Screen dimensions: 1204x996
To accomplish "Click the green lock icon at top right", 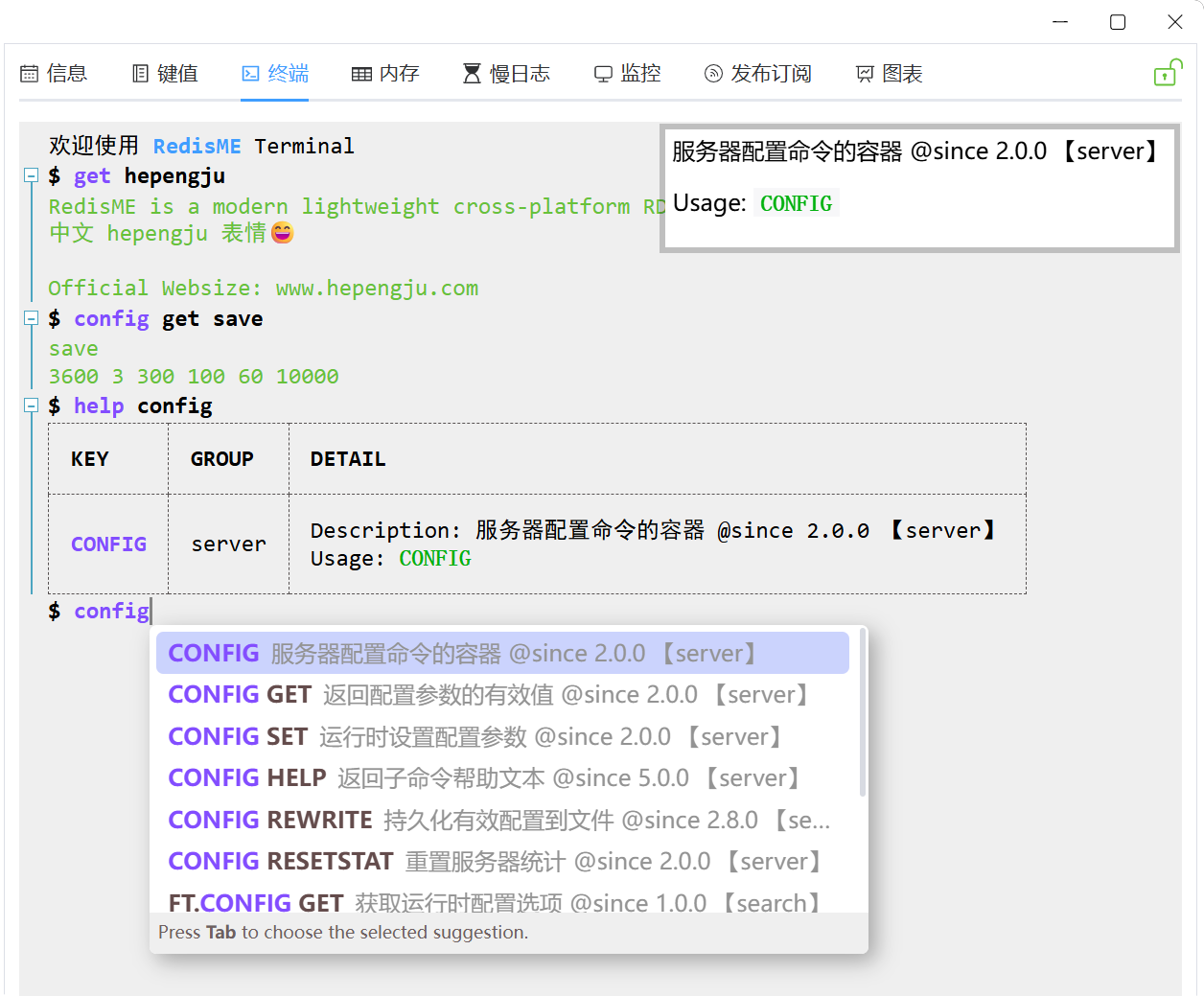I will pyautogui.click(x=1167, y=74).
